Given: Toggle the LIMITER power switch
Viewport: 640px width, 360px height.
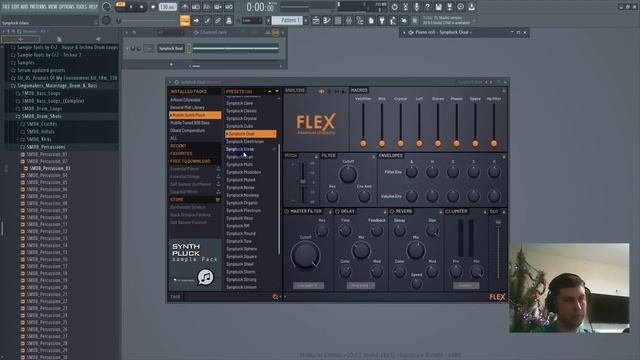Looking at the screenshot, I should 447,211.
